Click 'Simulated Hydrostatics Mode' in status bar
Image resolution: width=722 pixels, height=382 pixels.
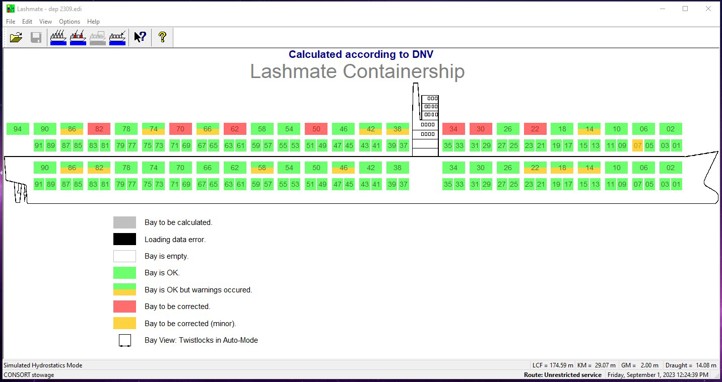[x=43, y=365]
